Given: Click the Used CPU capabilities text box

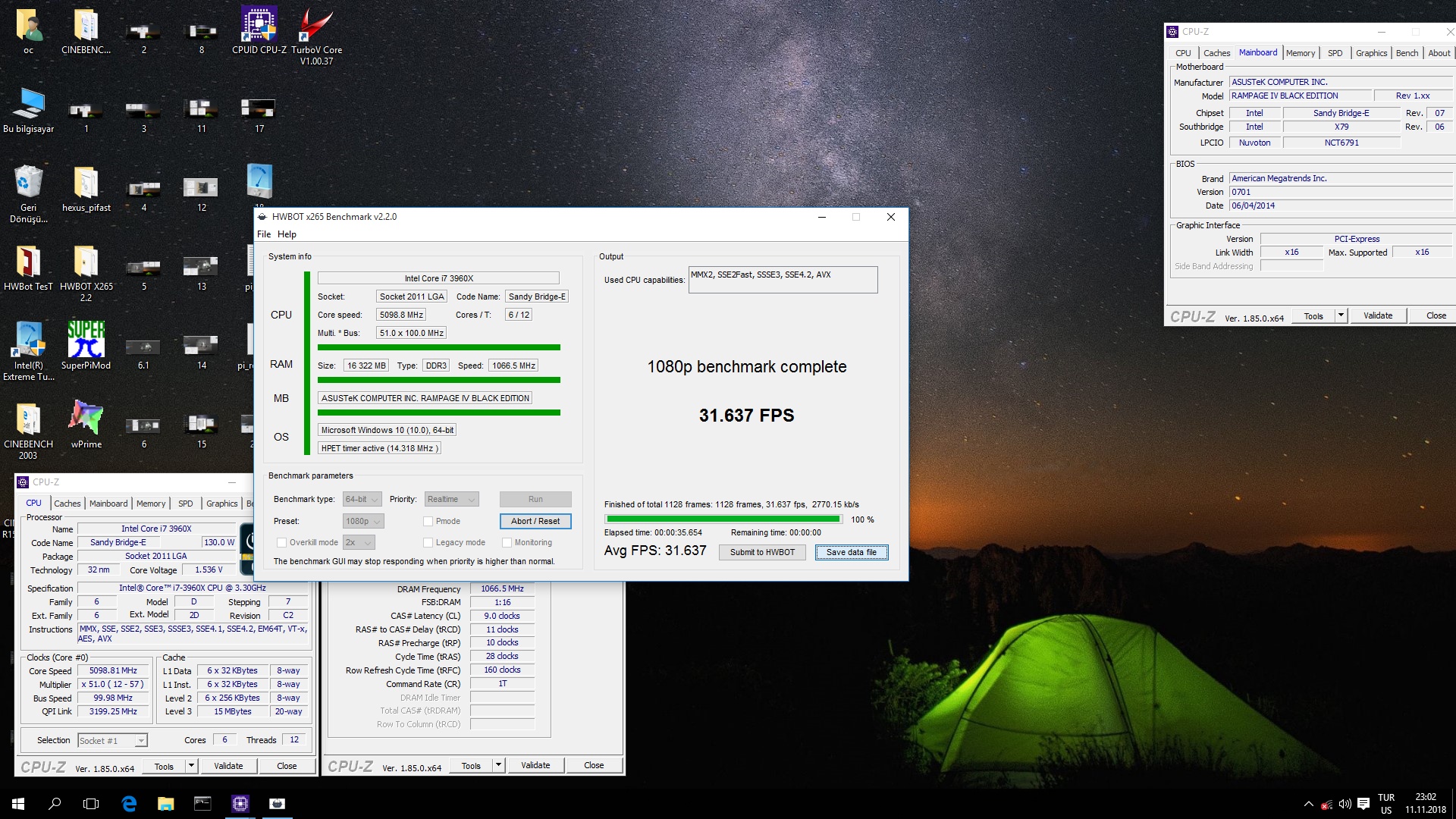Looking at the screenshot, I should tap(783, 280).
